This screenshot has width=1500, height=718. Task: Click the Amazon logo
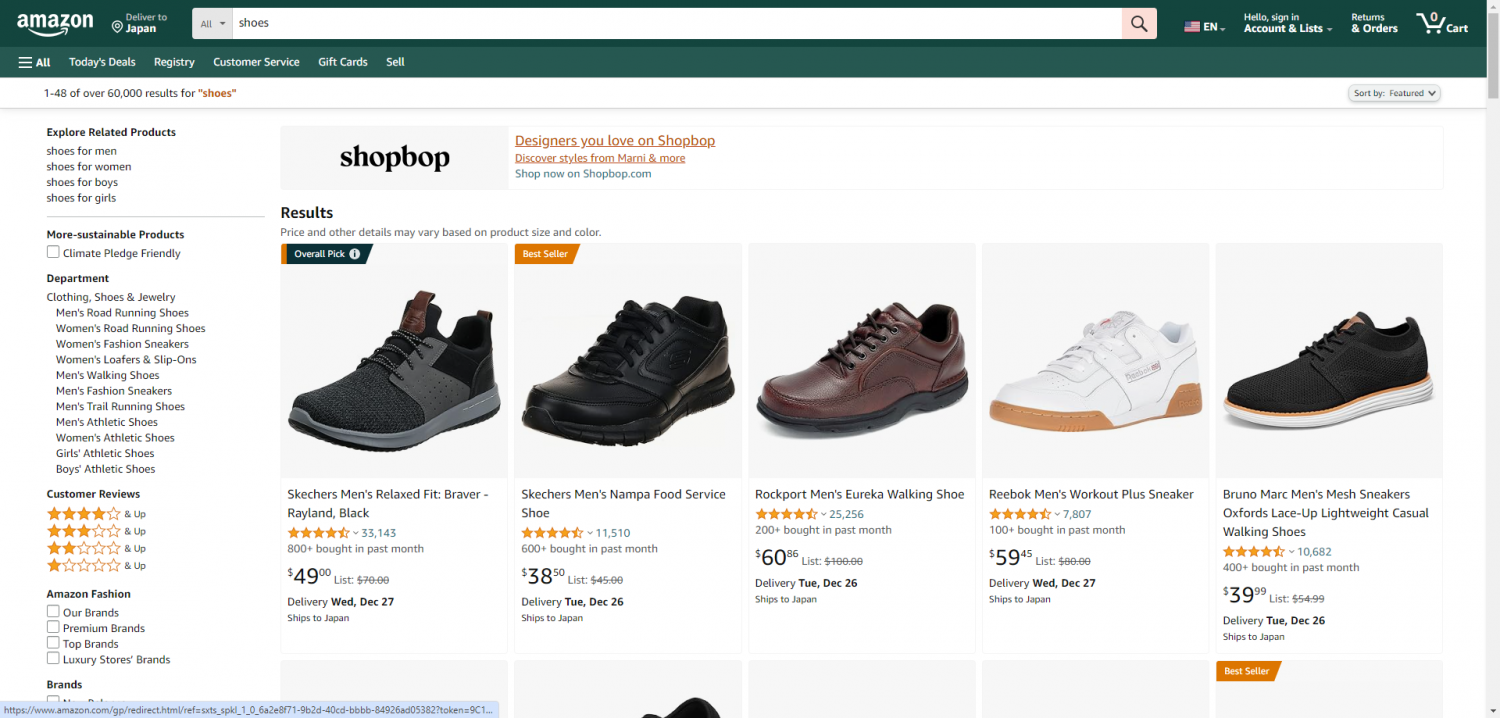pos(55,23)
